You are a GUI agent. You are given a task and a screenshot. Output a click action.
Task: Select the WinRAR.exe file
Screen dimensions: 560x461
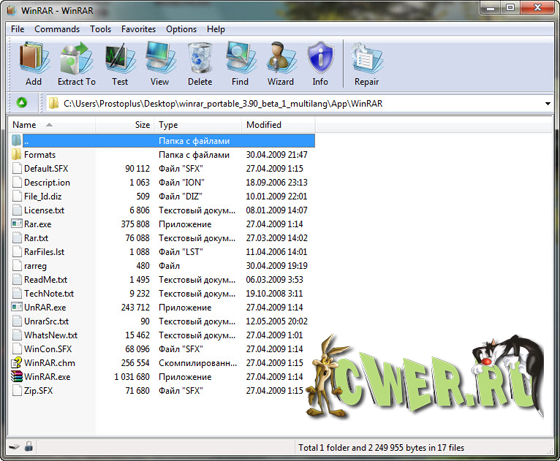(x=47, y=377)
